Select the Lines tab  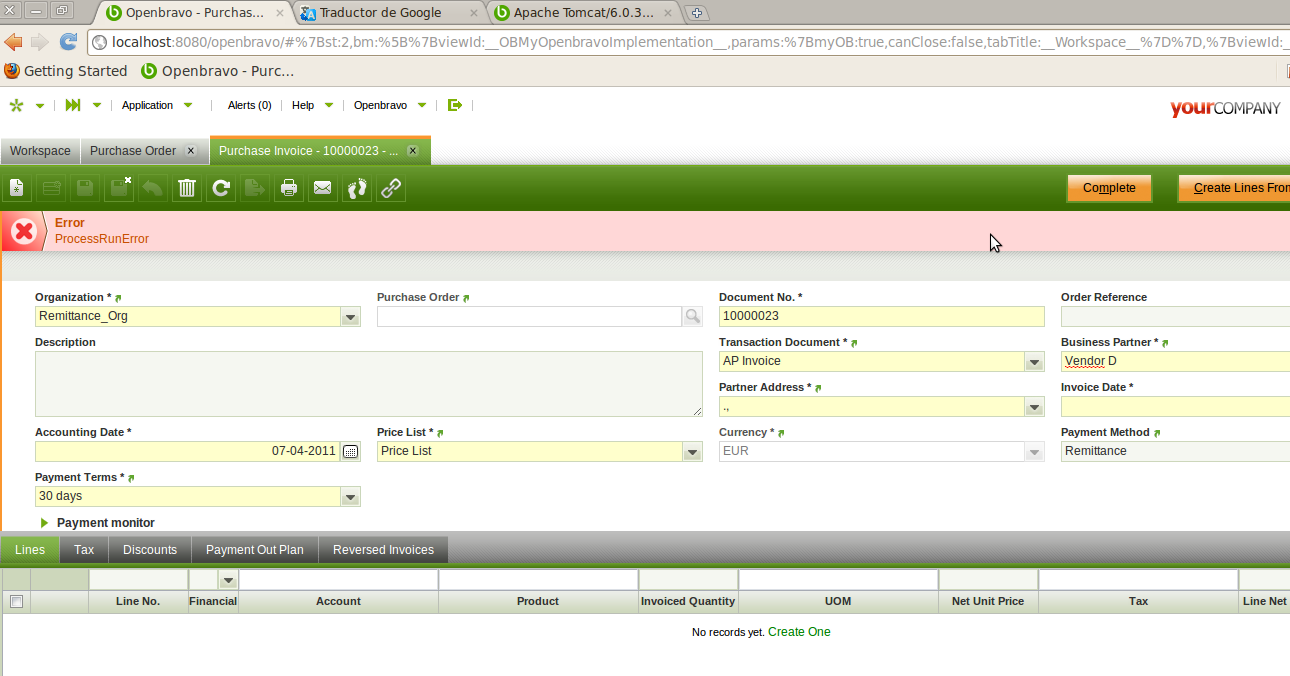tap(30, 550)
